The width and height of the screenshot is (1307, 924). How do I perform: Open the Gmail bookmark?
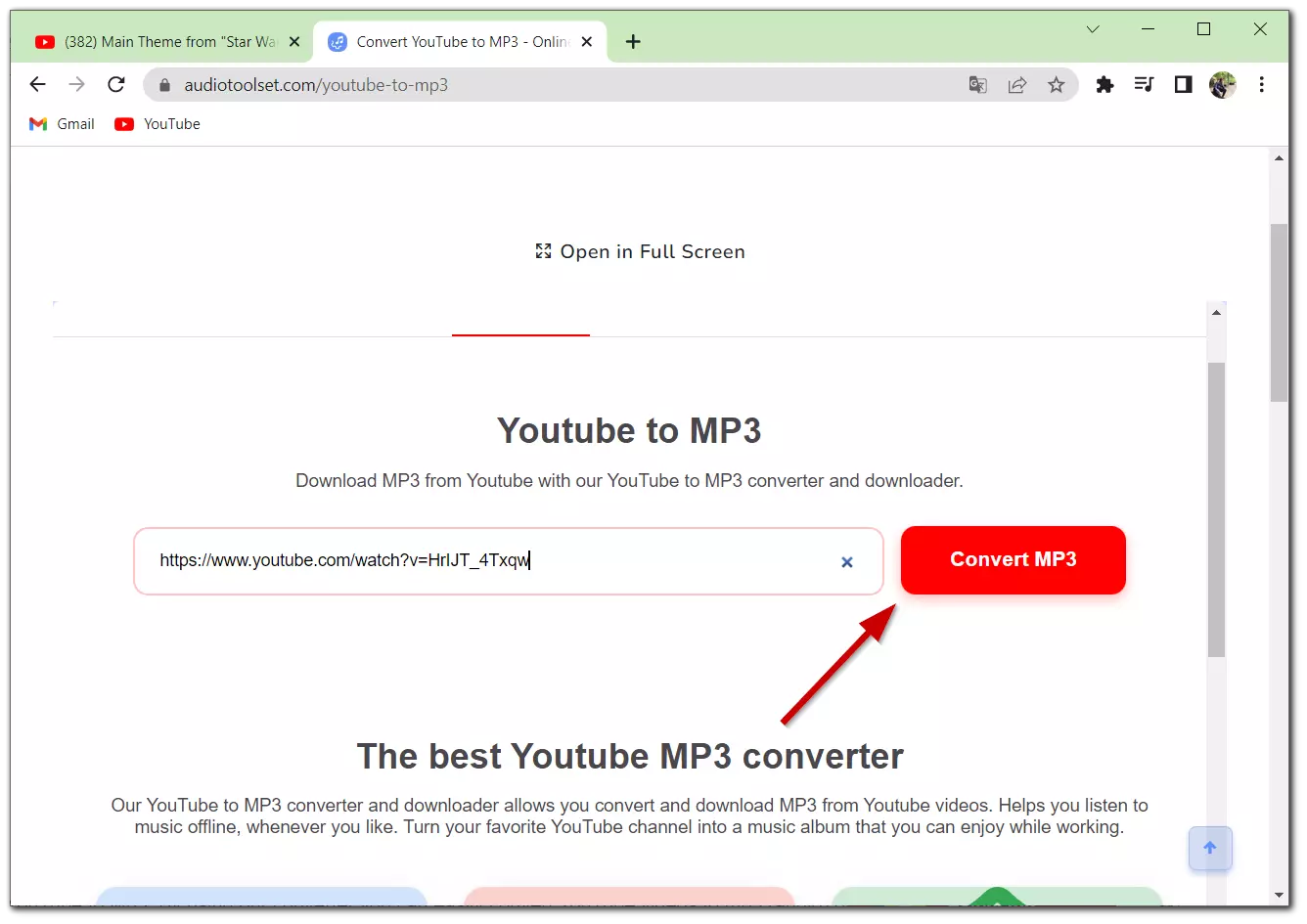point(63,124)
